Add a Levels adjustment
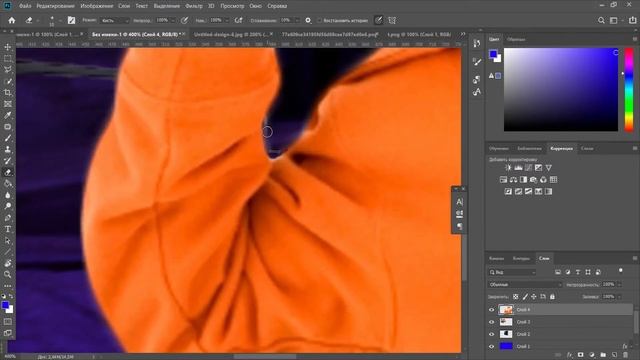Screen dimensions: 640x360 (x=518, y=168)
